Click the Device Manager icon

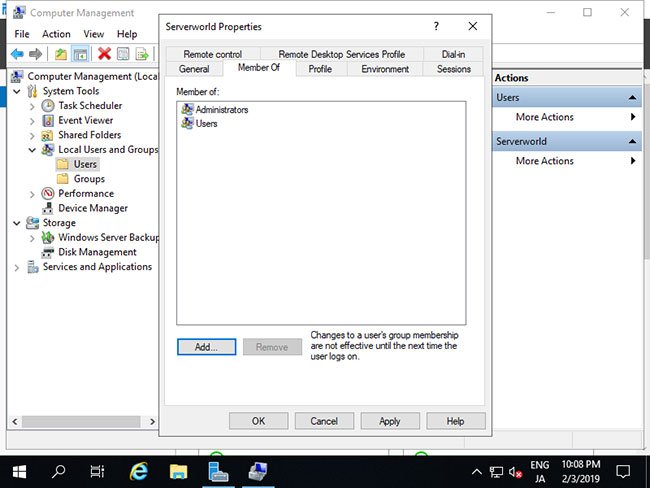tap(48, 208)
